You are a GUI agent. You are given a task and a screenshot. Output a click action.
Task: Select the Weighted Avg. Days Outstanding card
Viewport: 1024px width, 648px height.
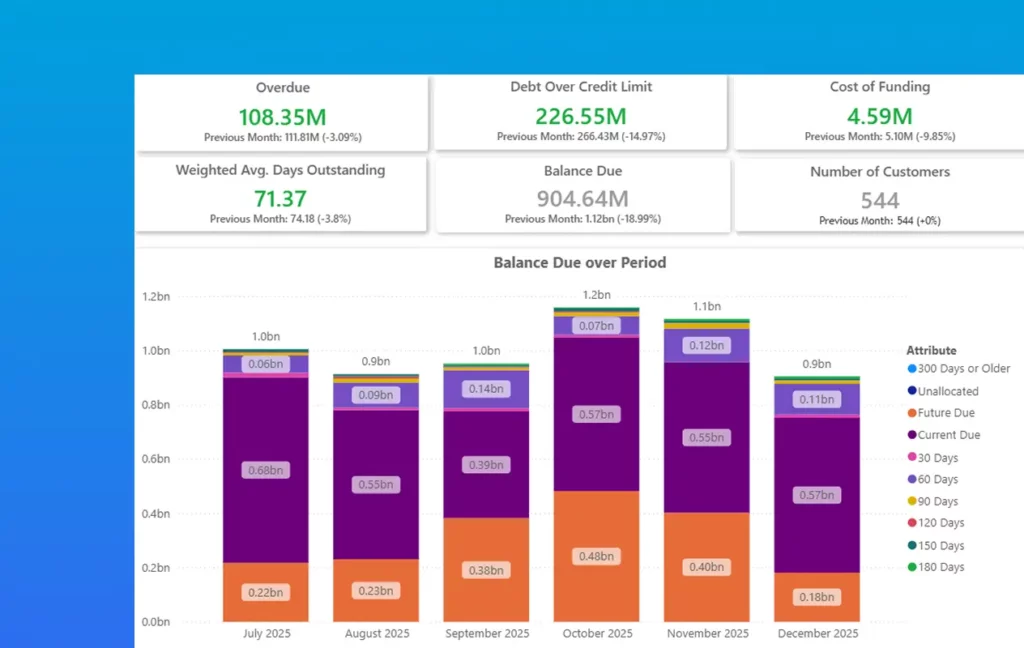coord(282,195)
